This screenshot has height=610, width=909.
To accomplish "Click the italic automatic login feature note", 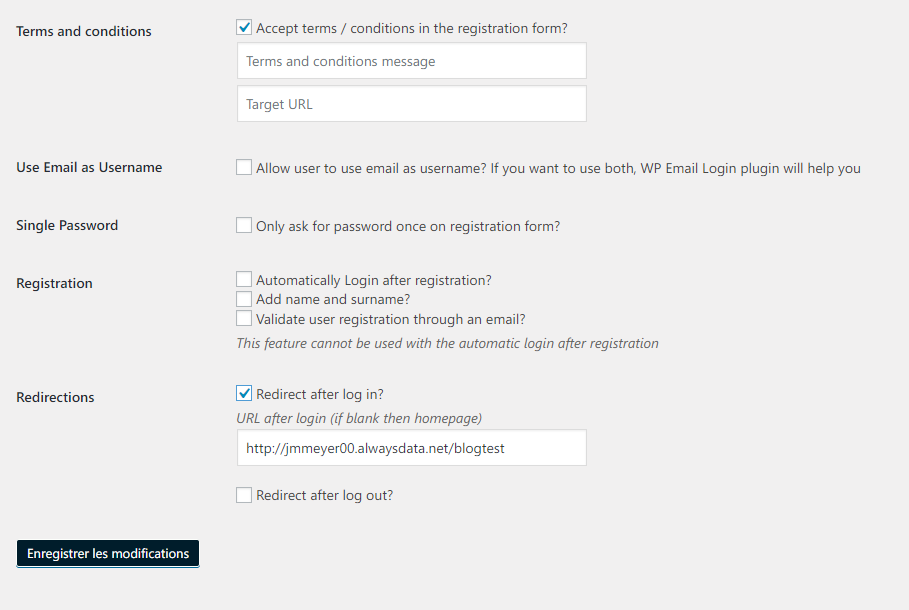I will (x=448, y=343).
